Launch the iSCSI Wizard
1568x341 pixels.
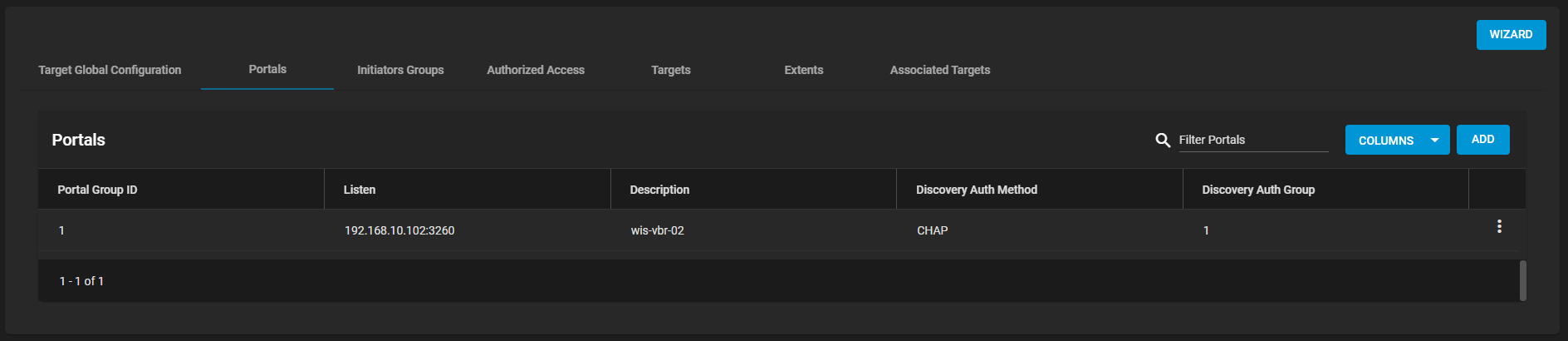pyautogui.click(x=1511, y=35)
